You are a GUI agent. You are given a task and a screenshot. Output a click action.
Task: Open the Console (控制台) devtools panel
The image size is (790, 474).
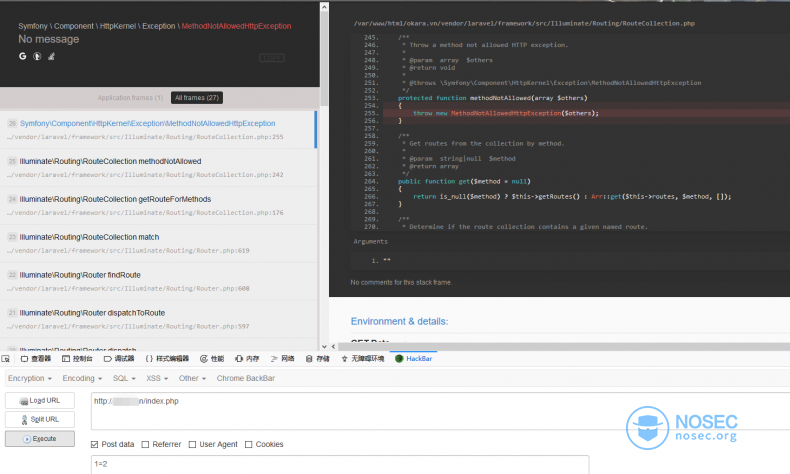click(x=77, y=359)
